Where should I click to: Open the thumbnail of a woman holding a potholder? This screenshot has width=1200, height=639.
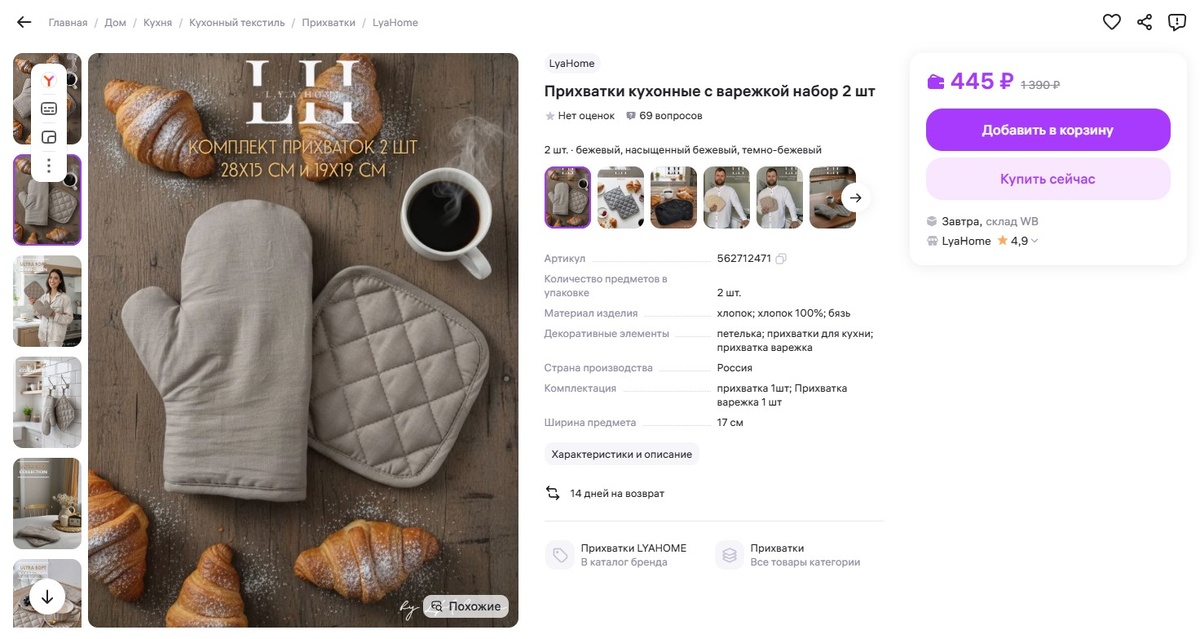47,301
